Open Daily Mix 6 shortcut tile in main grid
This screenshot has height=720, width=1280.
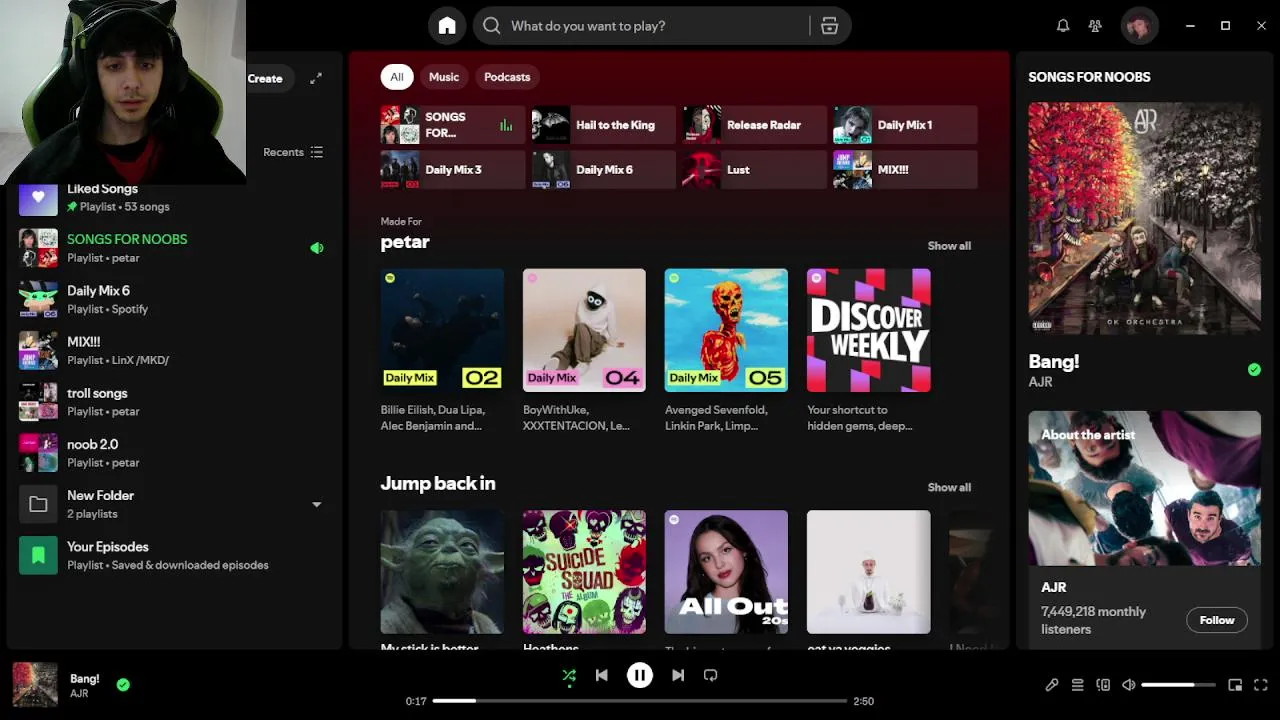[x=603, y=170]
